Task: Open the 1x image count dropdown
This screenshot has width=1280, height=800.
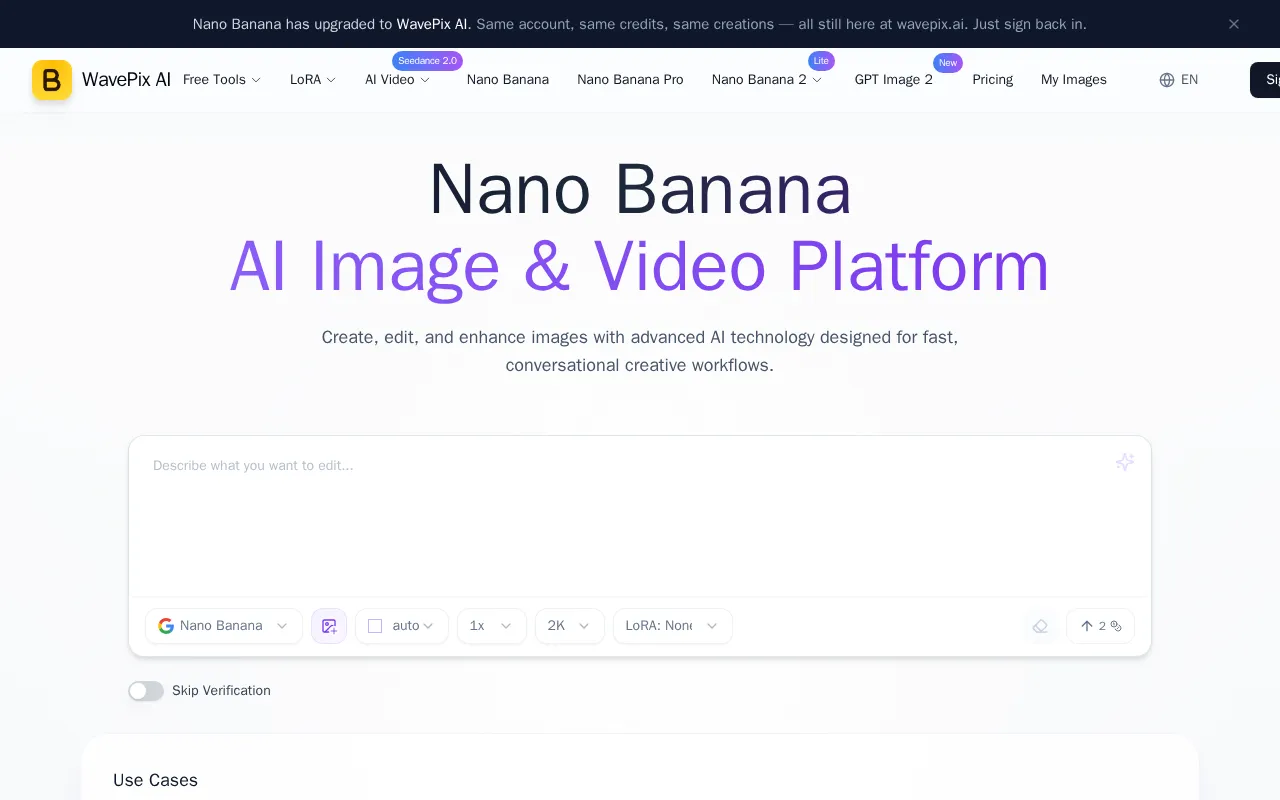Action: click(492, 626)
